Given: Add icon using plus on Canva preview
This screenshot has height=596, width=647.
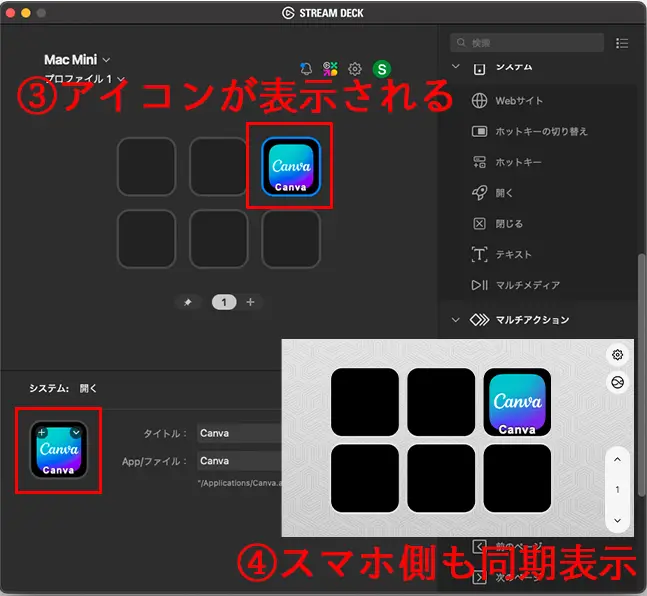Looking at the screenshot, I should pos(42,433).
